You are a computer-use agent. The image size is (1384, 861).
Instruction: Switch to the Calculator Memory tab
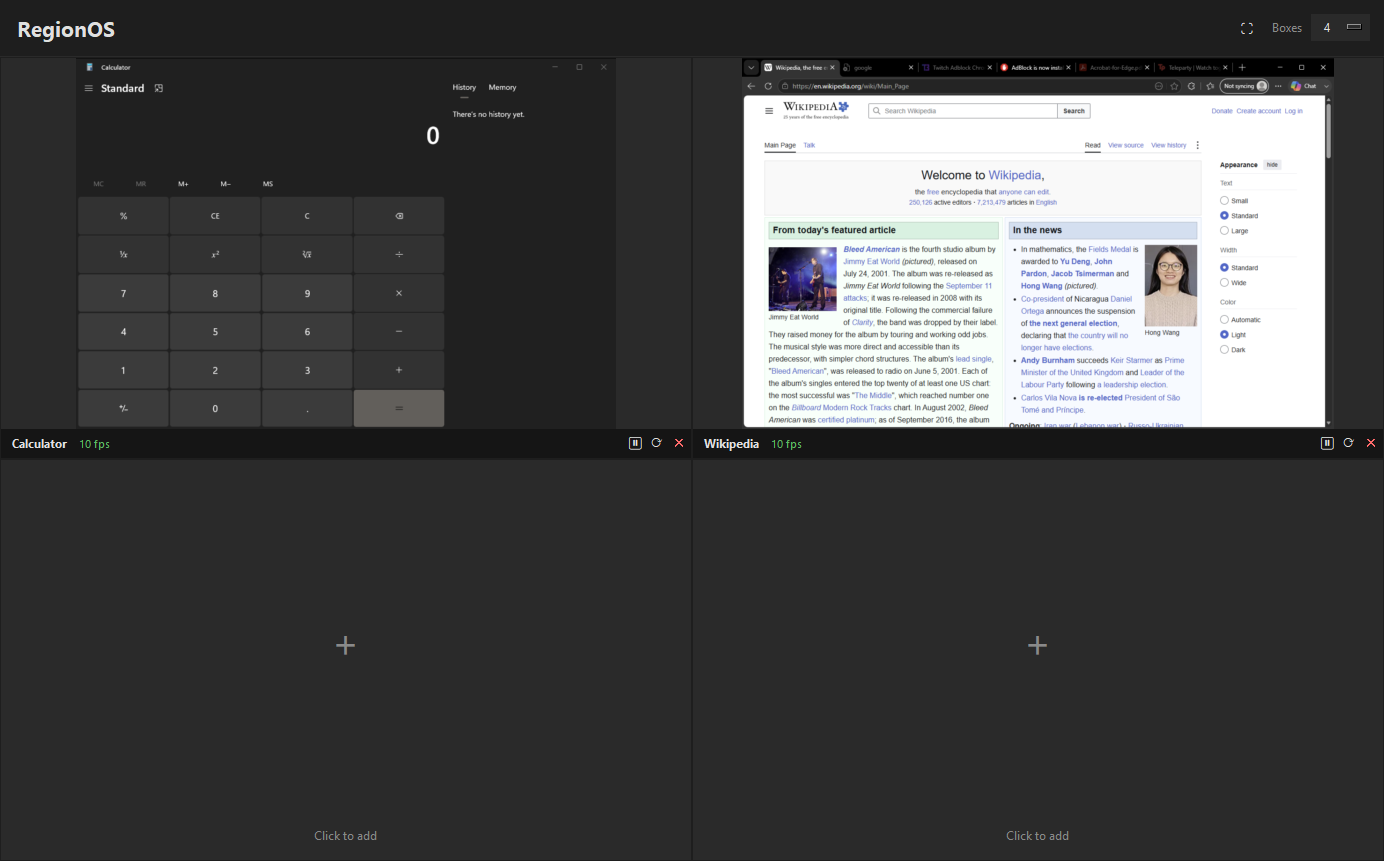[502, 88]
